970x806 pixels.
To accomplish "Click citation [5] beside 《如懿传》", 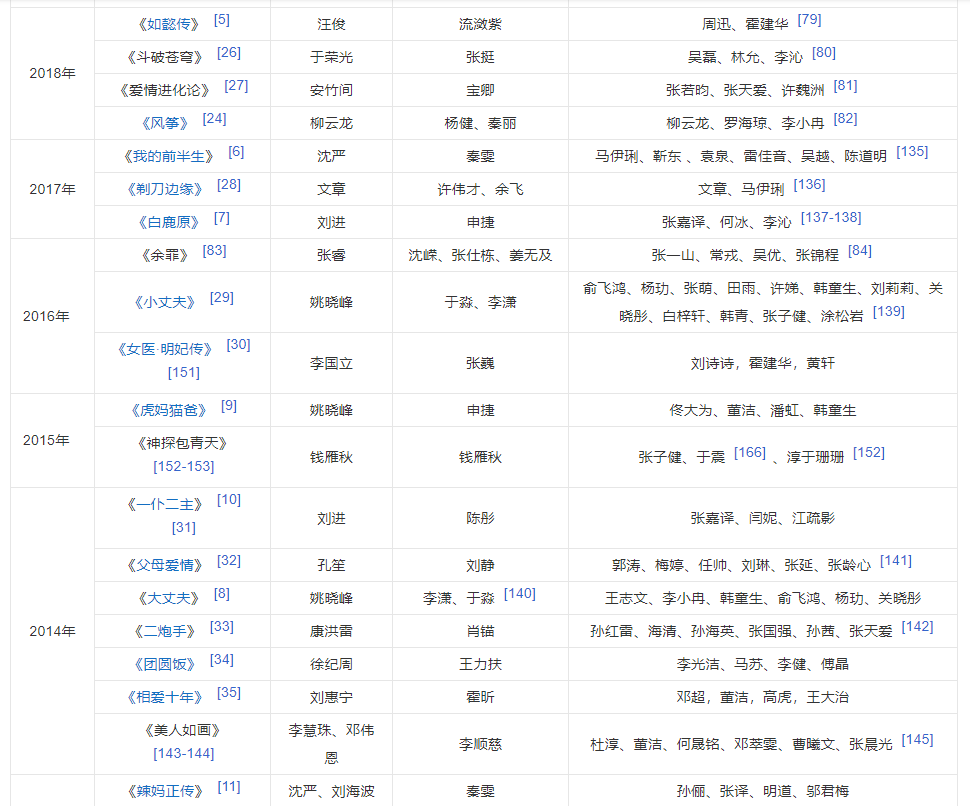I will coord(222,19).
